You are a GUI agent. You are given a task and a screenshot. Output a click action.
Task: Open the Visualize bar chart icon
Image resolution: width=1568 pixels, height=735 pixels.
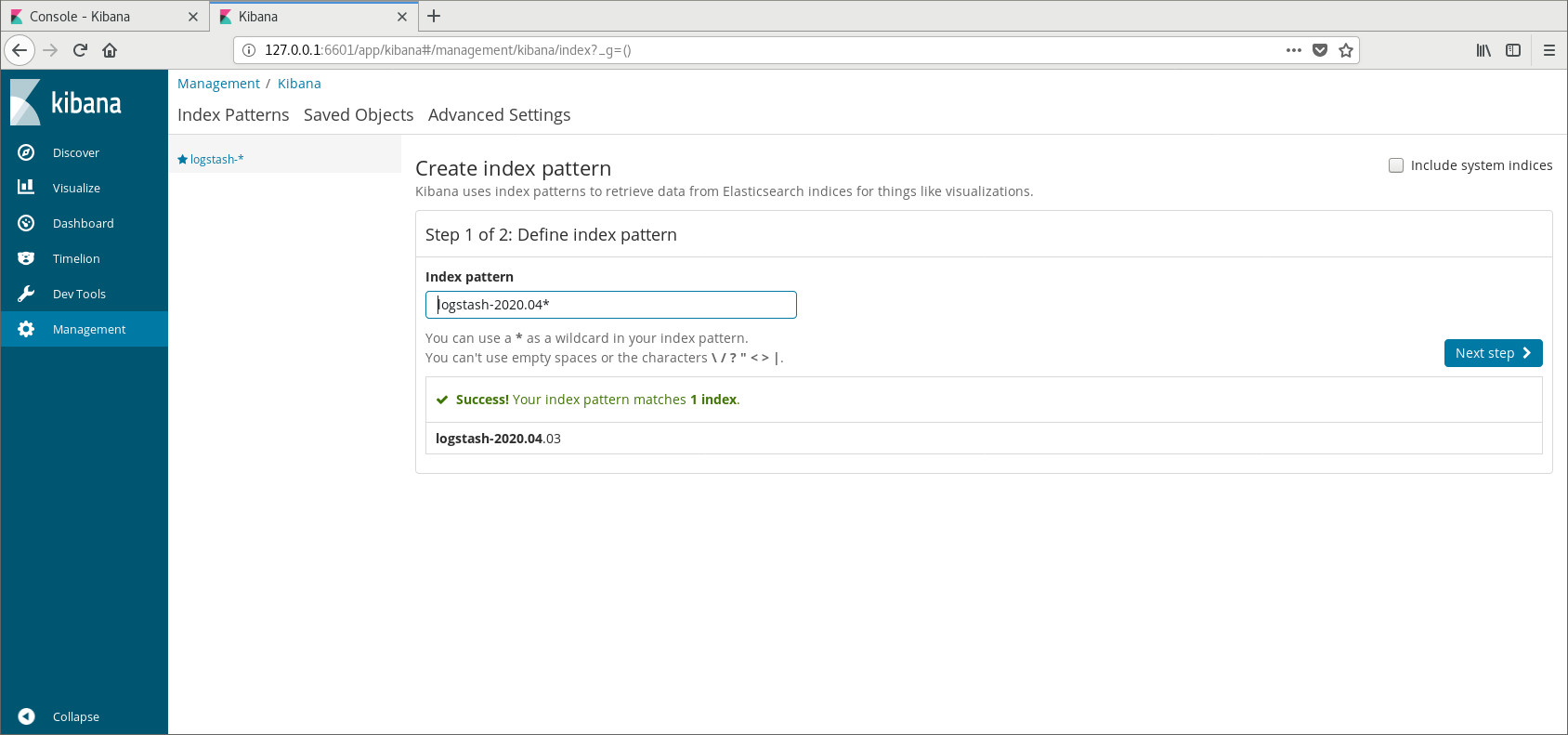pyautogui.click(x=26, y=187)
